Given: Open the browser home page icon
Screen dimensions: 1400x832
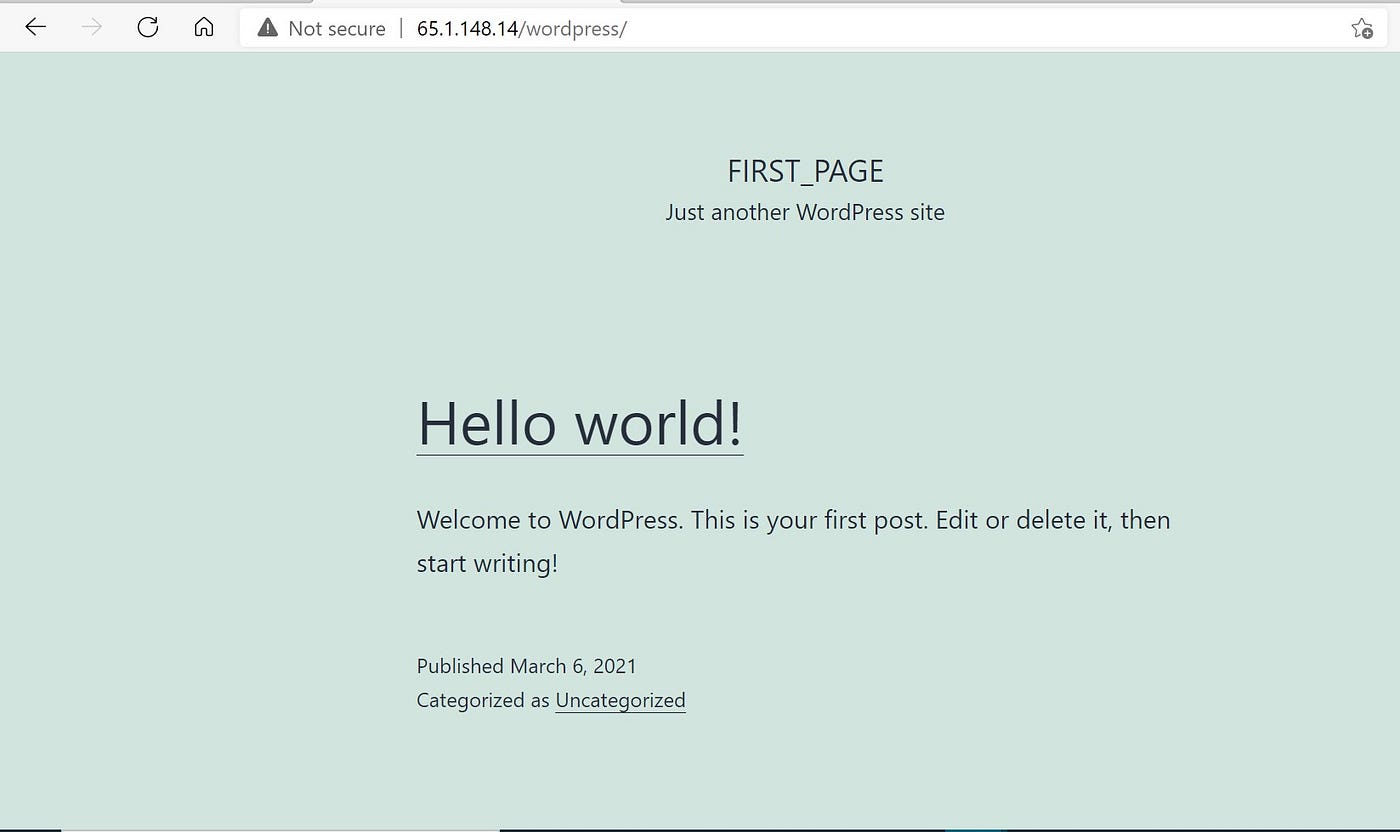Looking at the screenshot, I should (204, 28).
